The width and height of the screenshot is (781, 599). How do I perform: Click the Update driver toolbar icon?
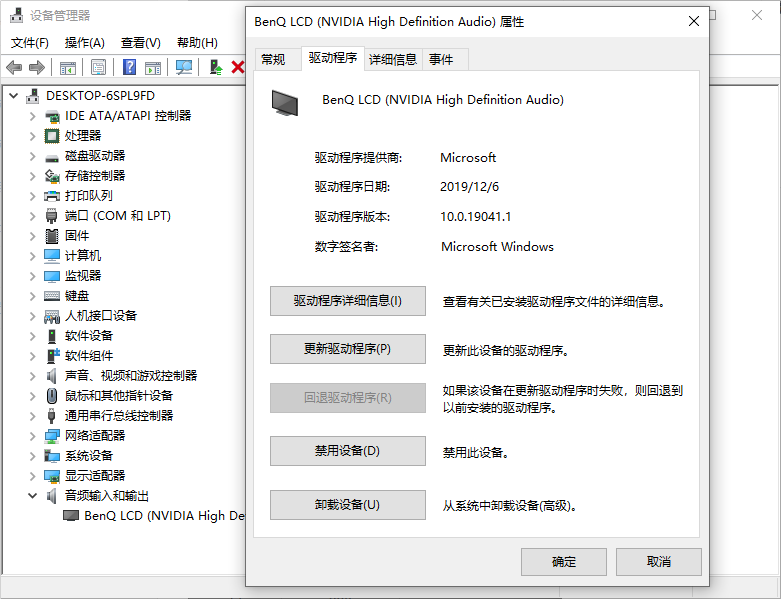coord(215,67)
